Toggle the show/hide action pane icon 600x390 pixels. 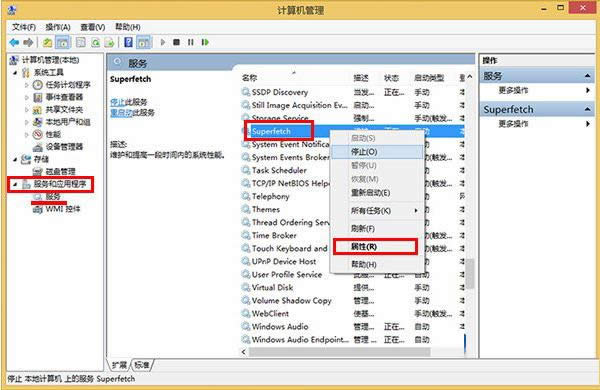144,42
